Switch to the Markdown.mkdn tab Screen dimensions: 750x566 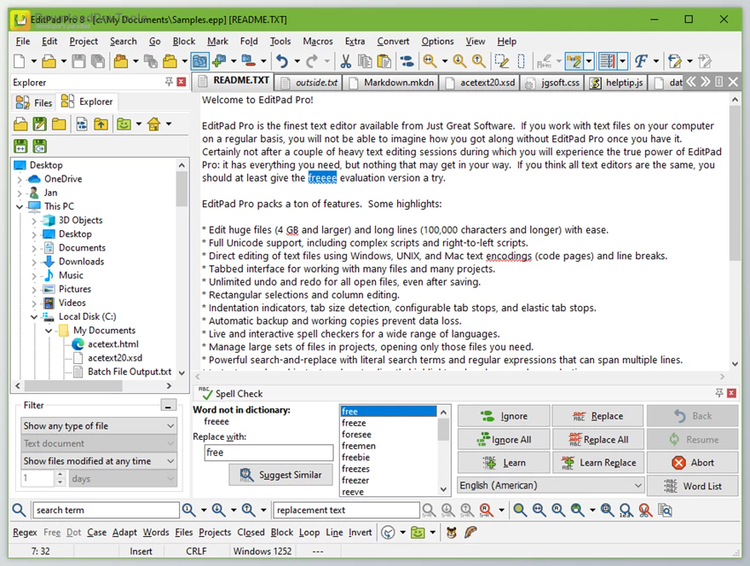tap(392, 83)
